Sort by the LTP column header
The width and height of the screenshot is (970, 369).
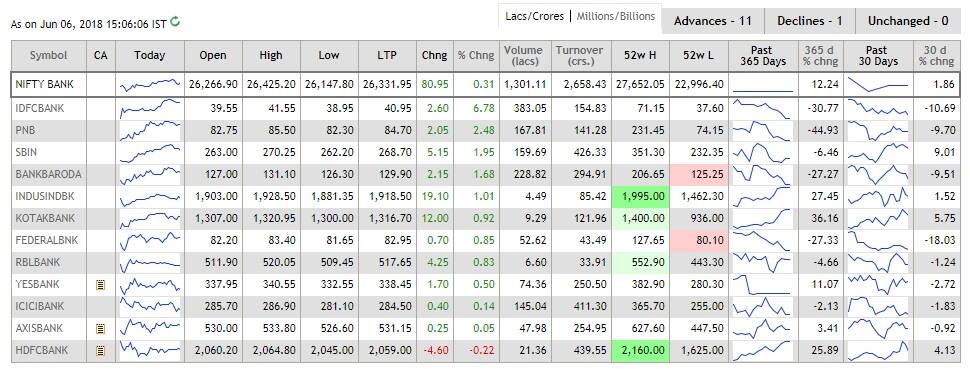(387, 55)
